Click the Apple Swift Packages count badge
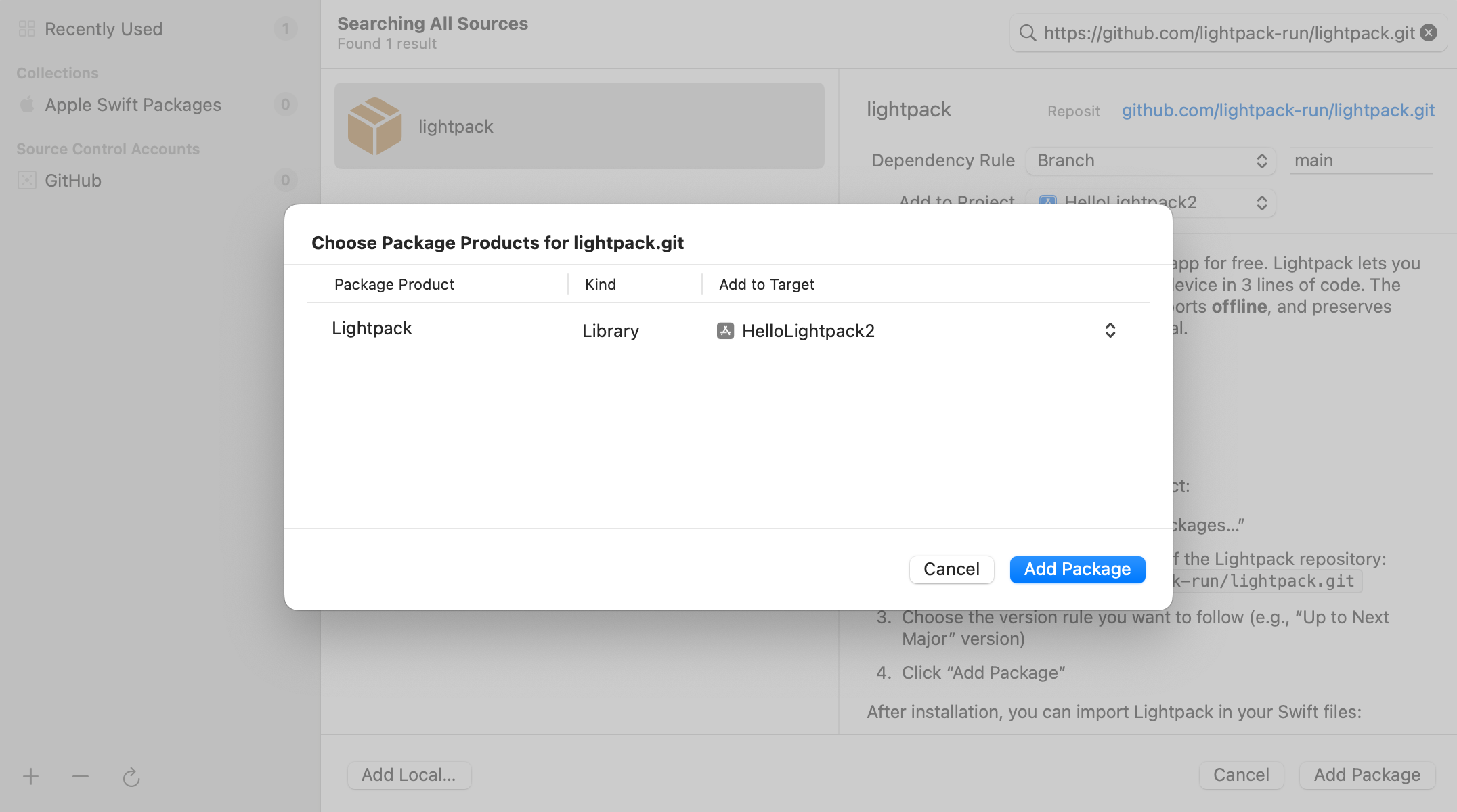This screenshot has height=812, width=1457. (x=286, y=105)
